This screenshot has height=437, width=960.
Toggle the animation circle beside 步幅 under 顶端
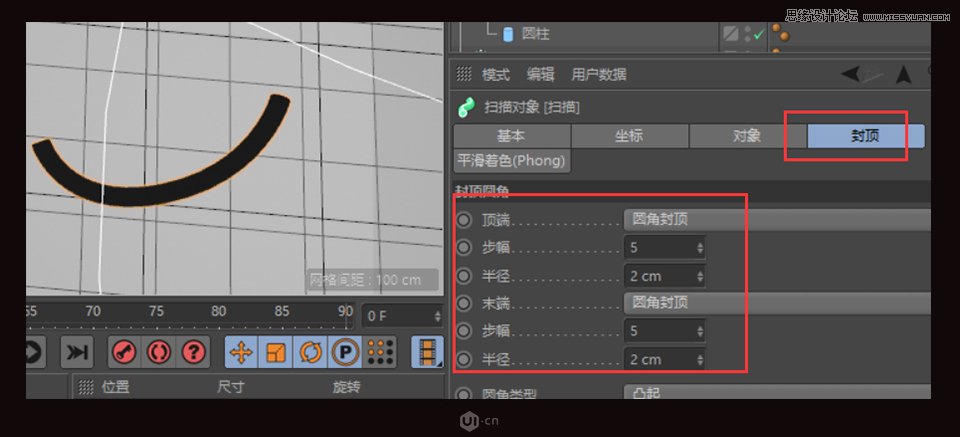click(x=465, y=247)
